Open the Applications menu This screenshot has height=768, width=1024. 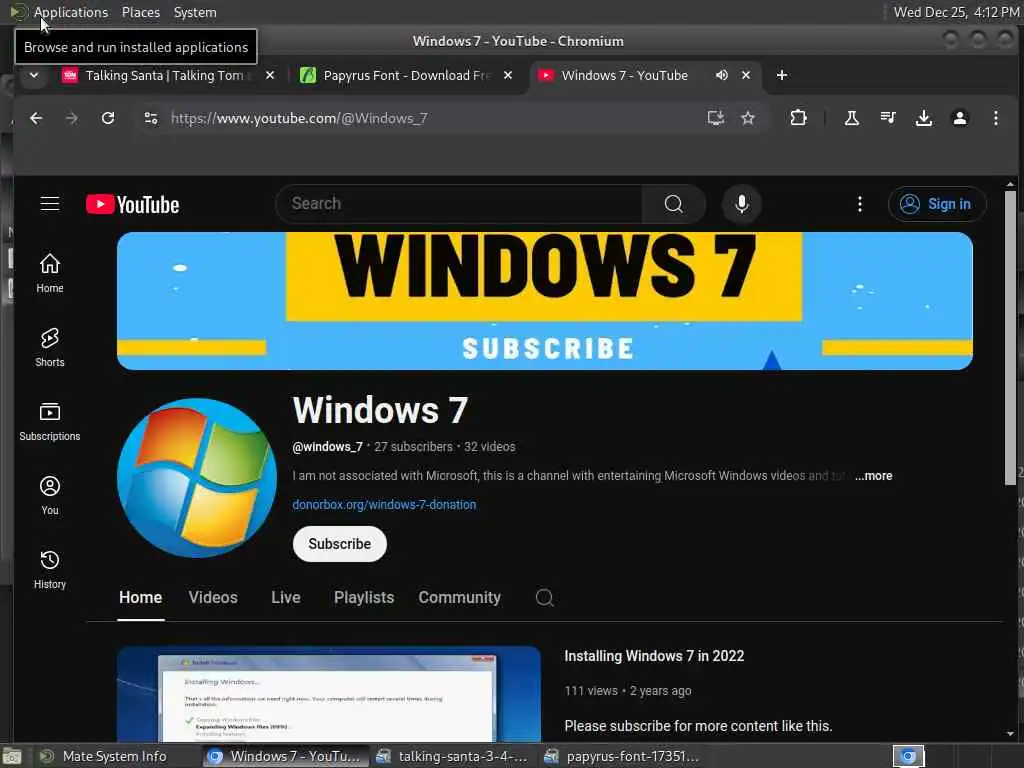pos(71,12)
